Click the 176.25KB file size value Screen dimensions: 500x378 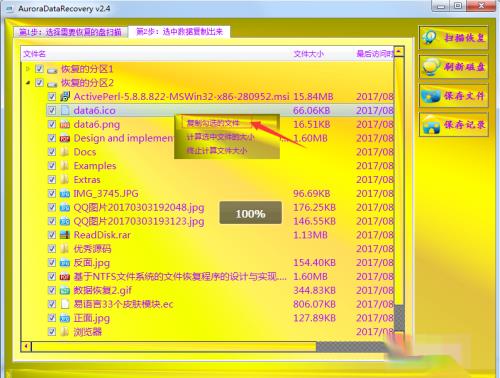[314, 207]
